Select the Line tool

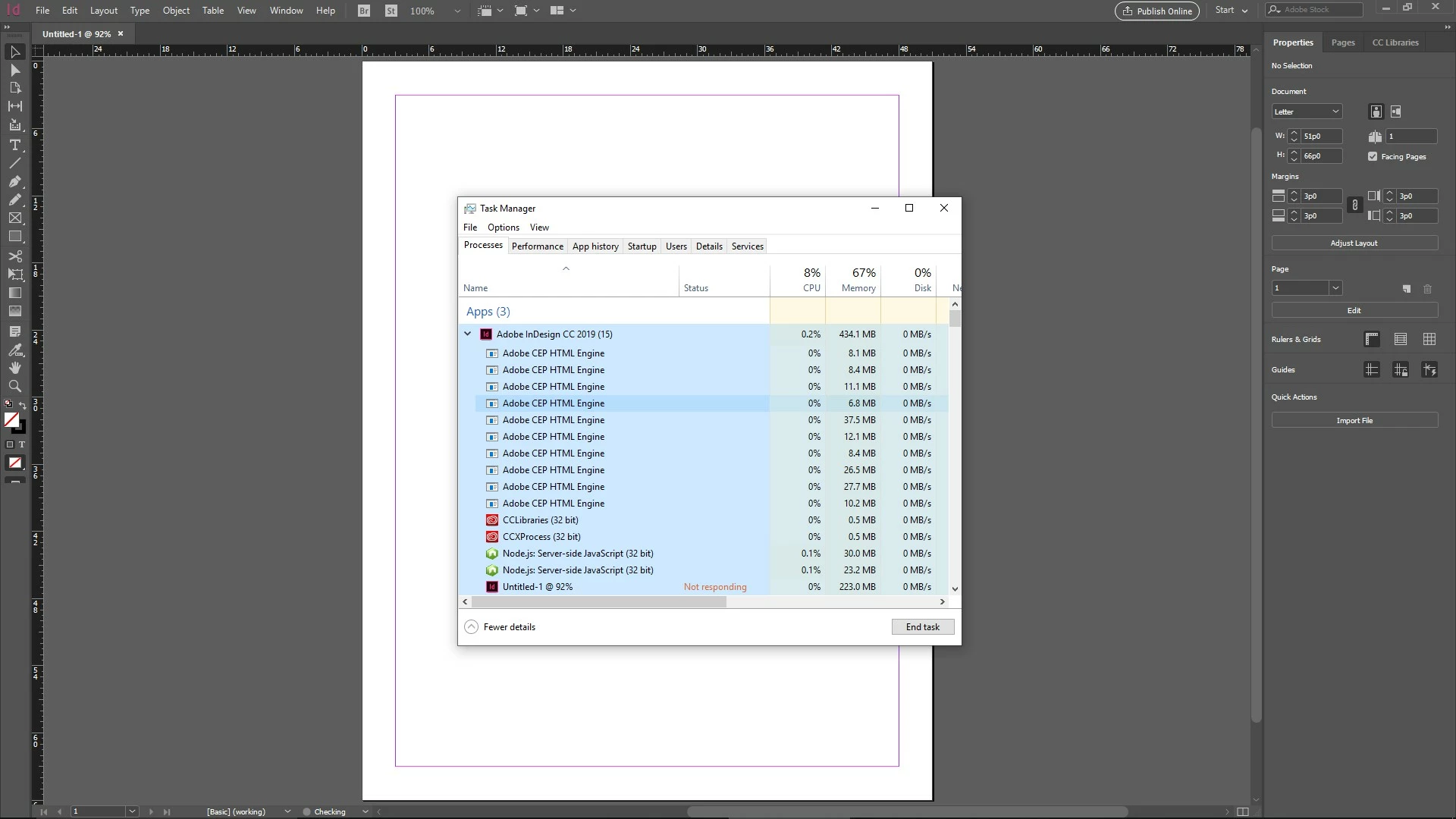pyautogui.click(x=14, y=163)
